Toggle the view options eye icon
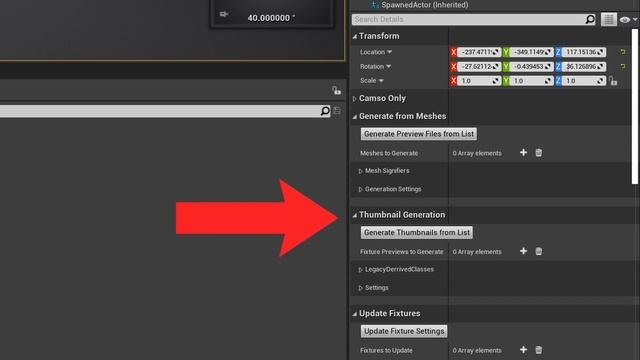This screenshot has width=640, height=360. click(x=624, y=19)
